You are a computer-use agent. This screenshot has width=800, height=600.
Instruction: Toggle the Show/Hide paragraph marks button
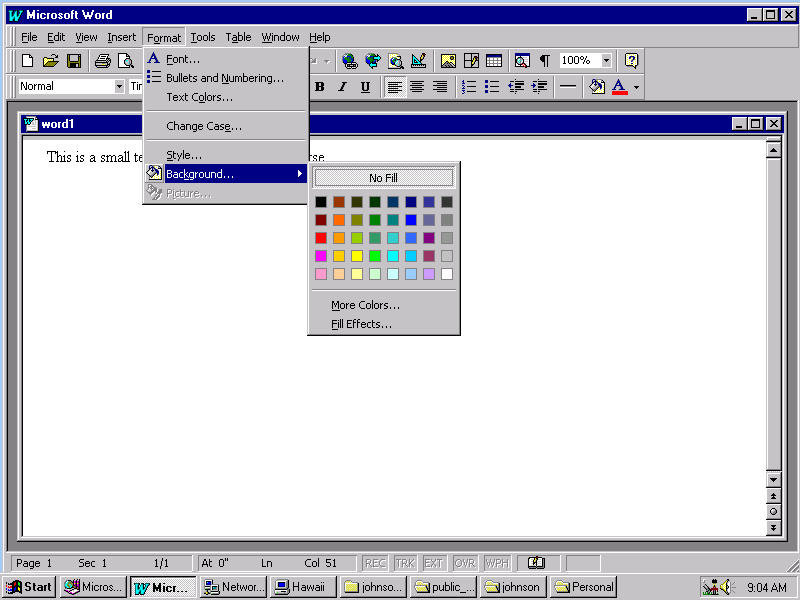(545, 61)
